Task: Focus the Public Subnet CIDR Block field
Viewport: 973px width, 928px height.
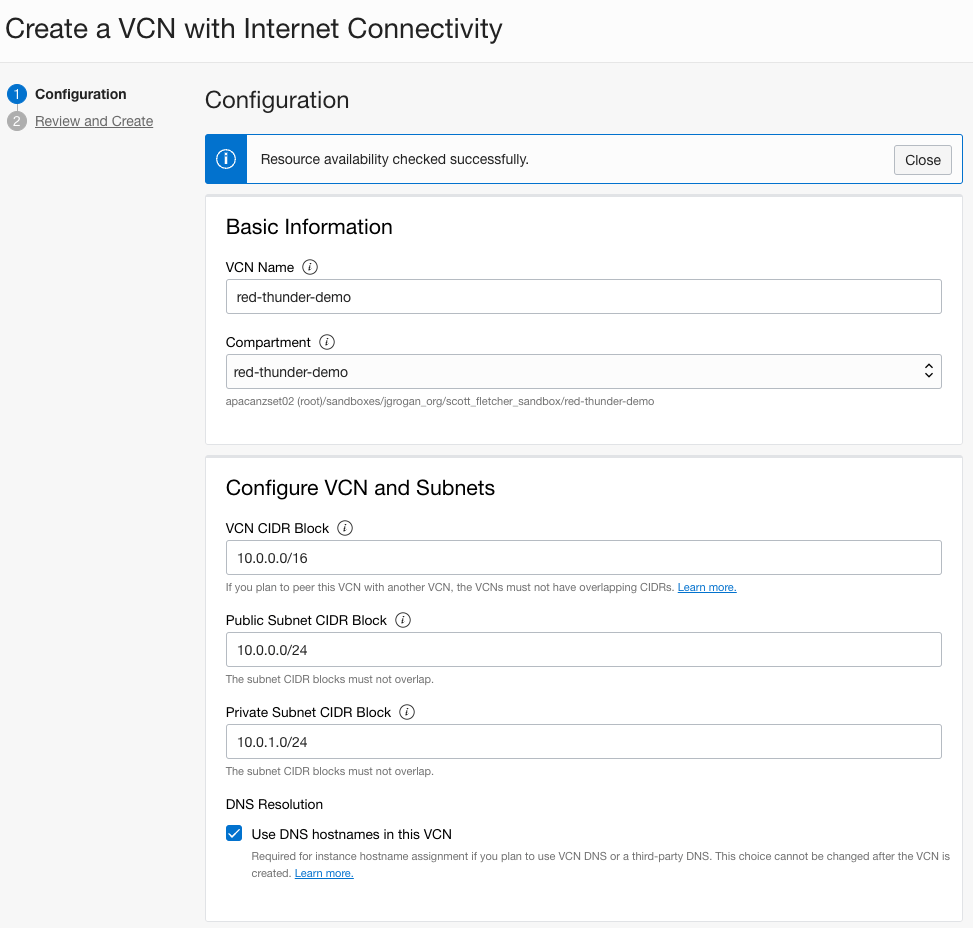Action: tap(583, 650)
